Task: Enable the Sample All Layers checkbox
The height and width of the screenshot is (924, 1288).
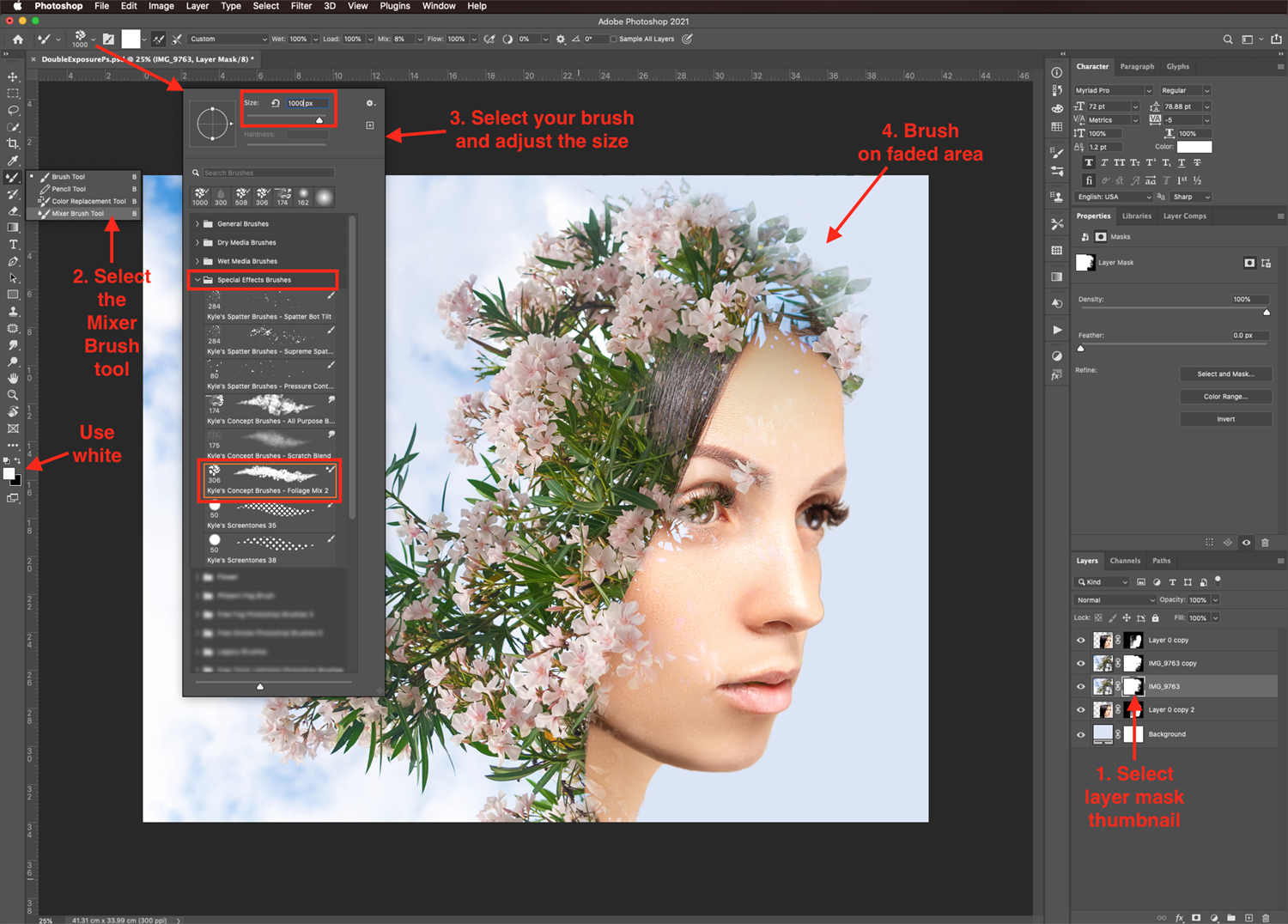Action: [613, 40]
